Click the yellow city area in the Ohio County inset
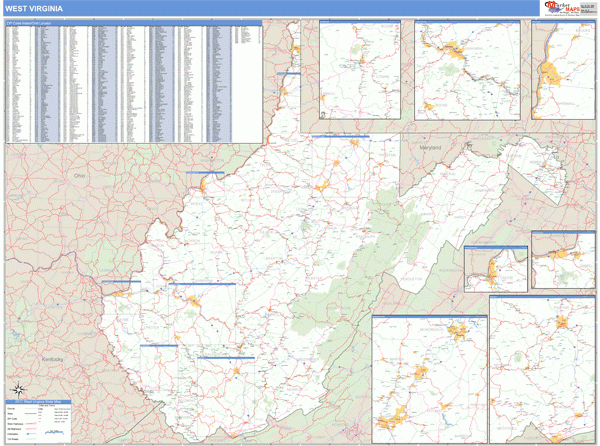Viewport: 600px width, 446px height. point(550,75)
